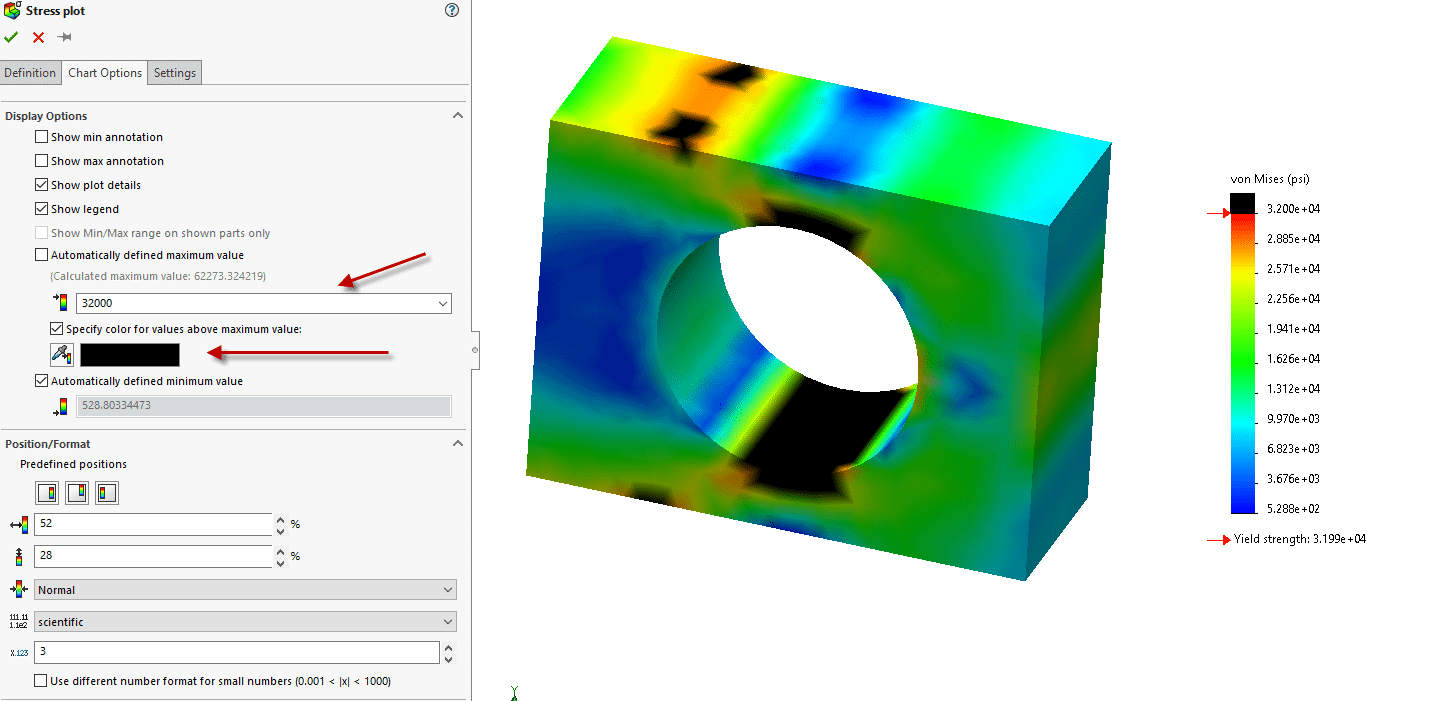Click the green checkmark to accept
The image size is (1448, 701).
click(x=11, y=37)
